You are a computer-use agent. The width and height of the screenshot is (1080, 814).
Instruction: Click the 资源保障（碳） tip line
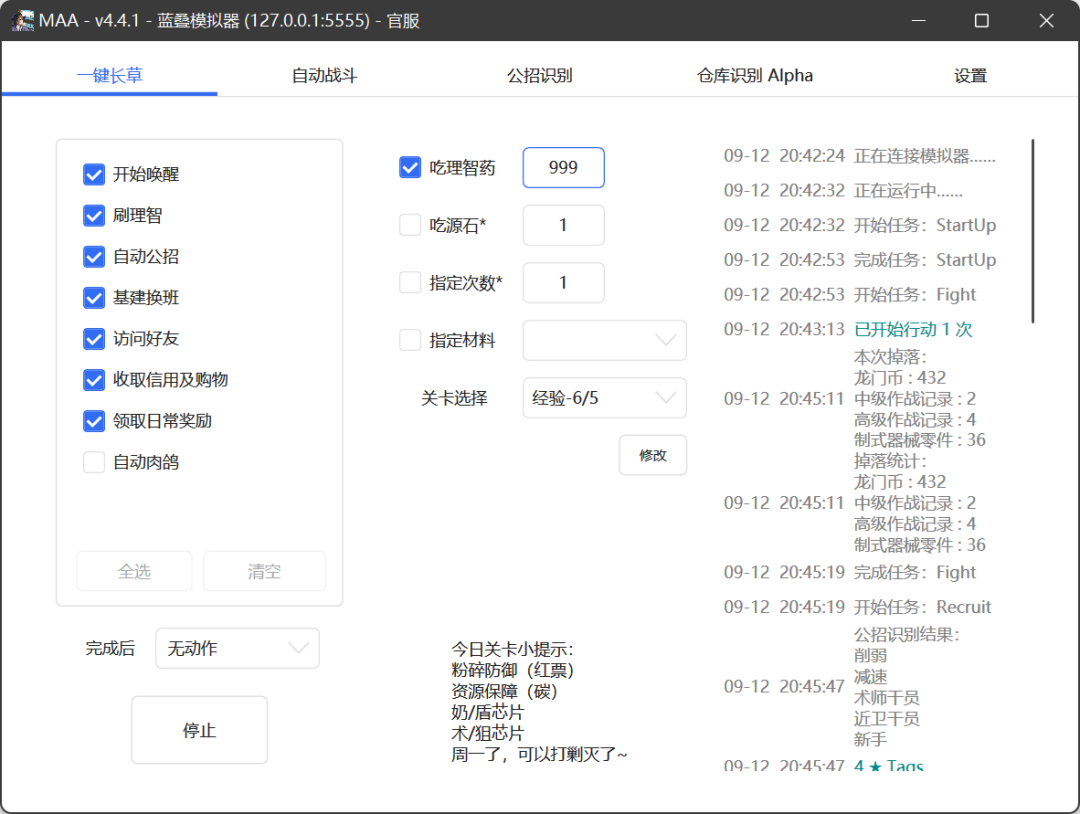pos(503,691)
